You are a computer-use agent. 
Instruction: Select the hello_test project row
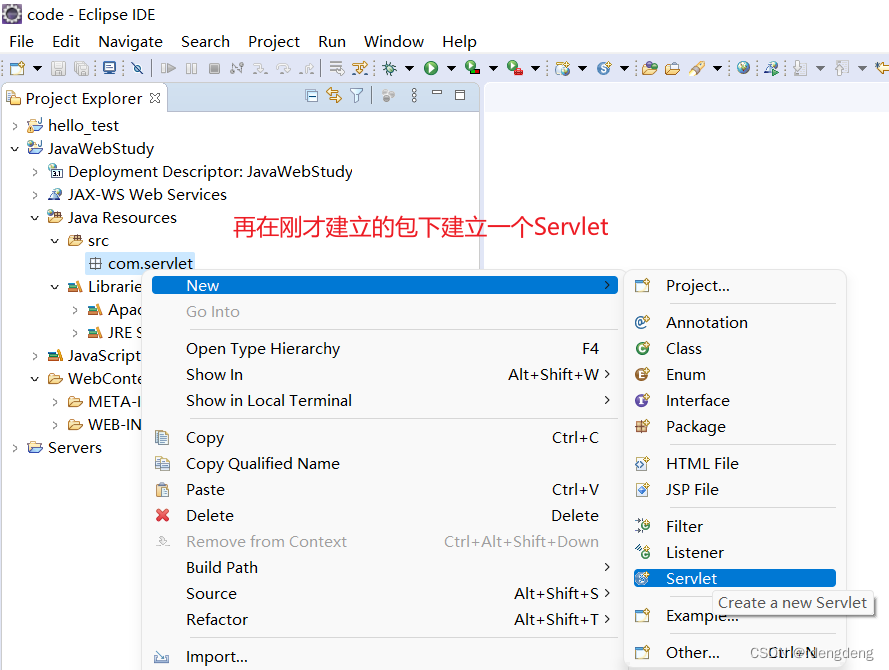tap(73, 125)
